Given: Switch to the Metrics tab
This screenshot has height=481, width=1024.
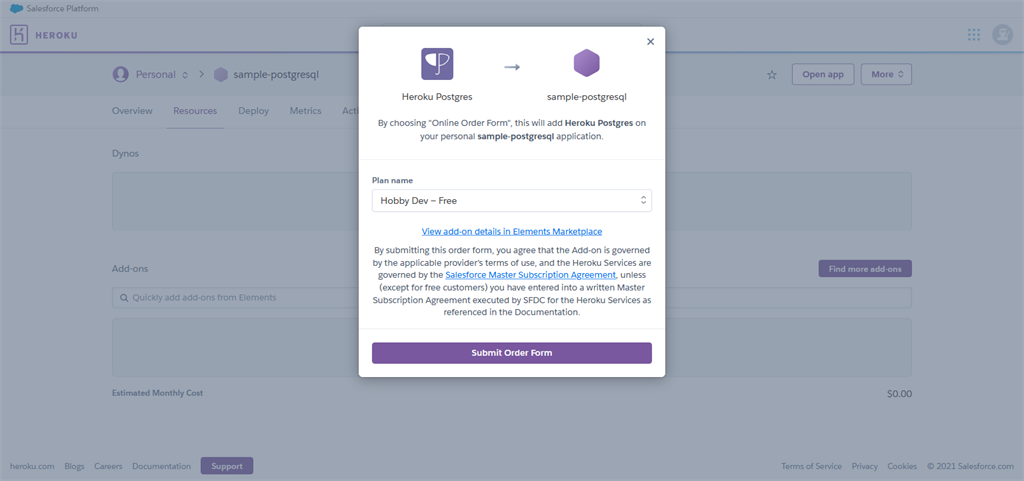Looking at the screenshot, I should click(306, 111).
